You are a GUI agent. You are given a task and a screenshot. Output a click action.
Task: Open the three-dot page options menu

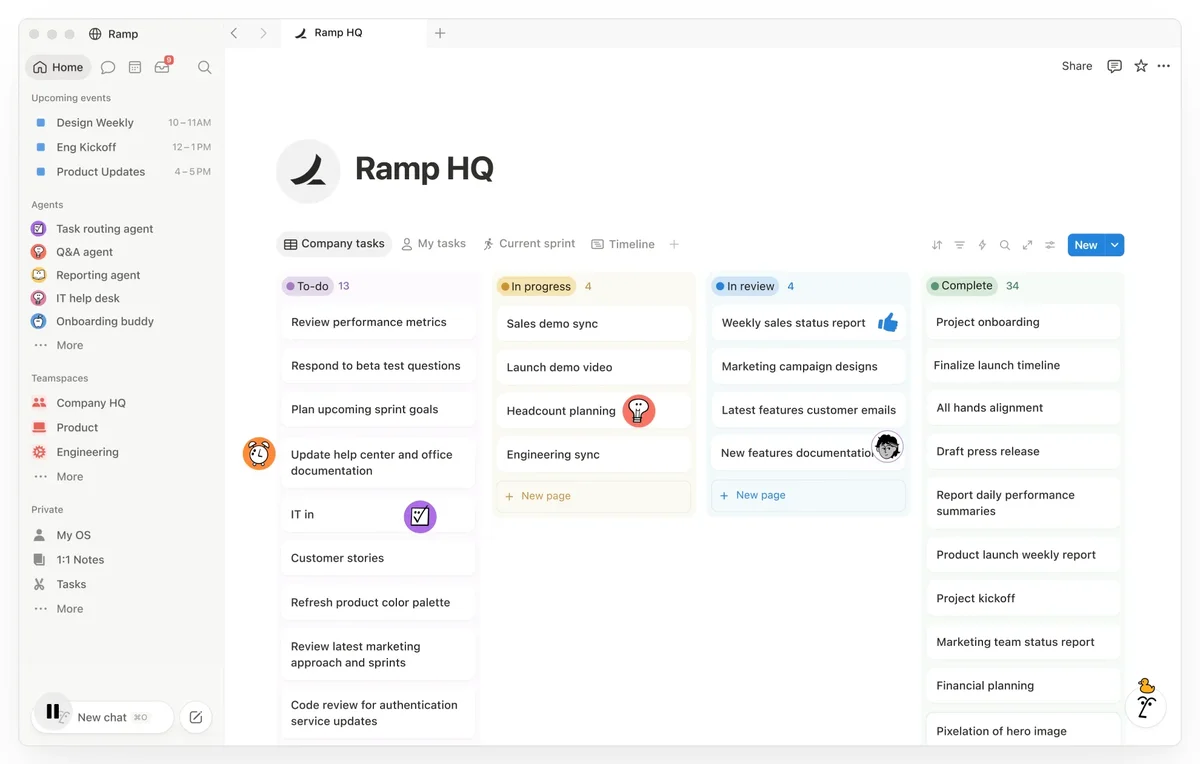click(1164, 66)
